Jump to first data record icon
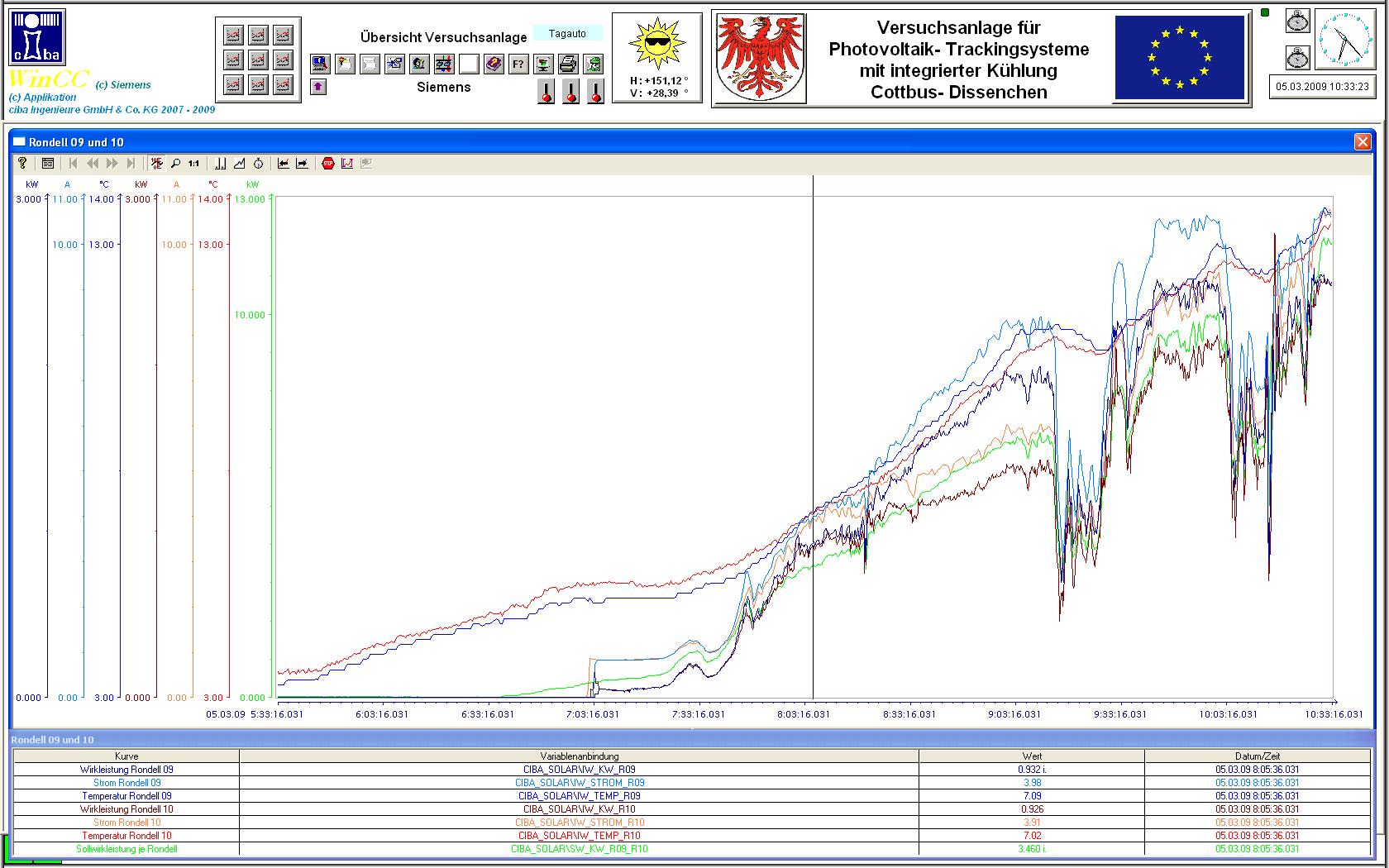Image resolution: width=1389 pixels, height=868 pixels. tap(73, 164)
